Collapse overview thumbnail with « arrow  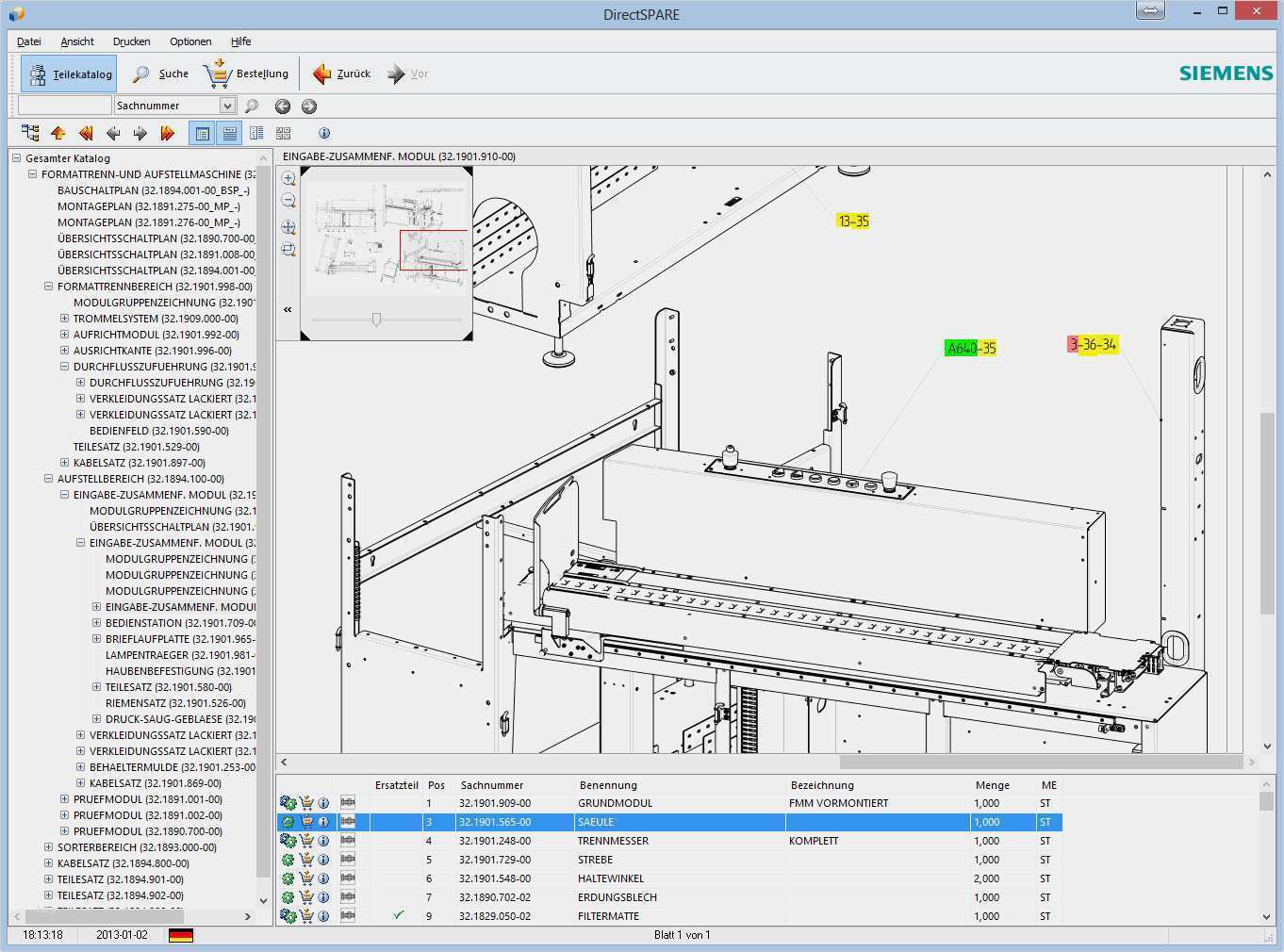pos(288,309)
